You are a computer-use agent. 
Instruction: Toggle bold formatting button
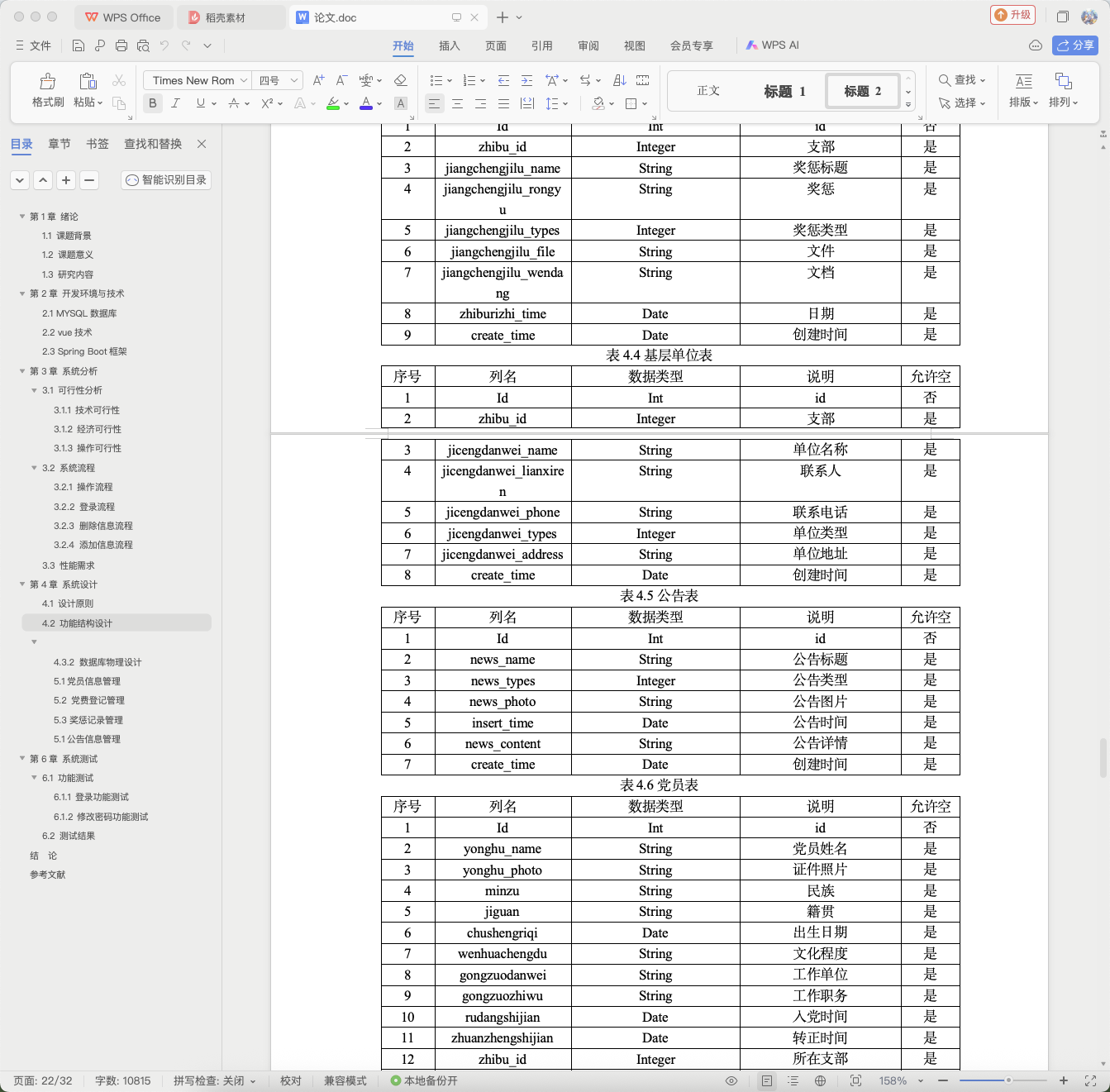tap(152, 103)
